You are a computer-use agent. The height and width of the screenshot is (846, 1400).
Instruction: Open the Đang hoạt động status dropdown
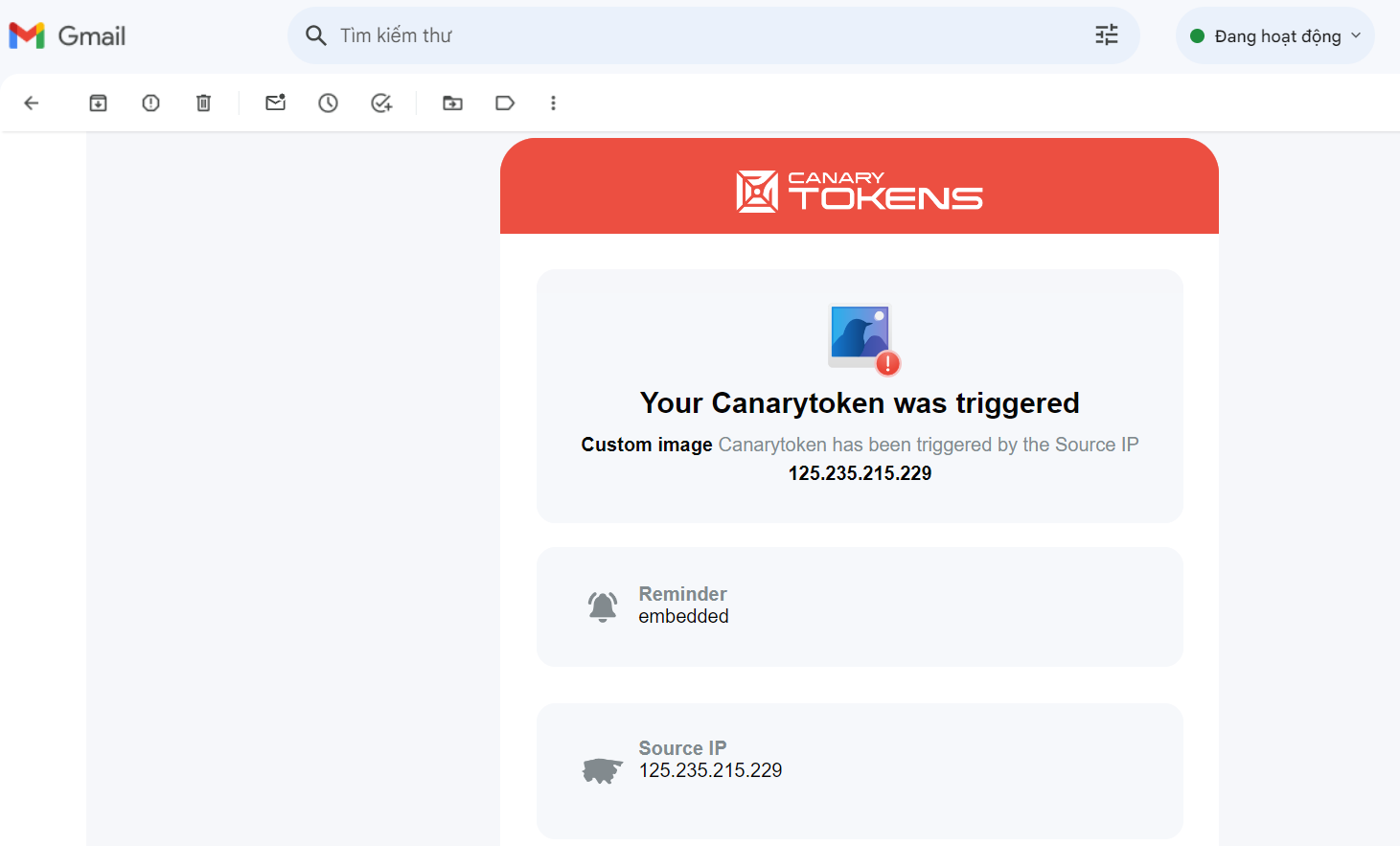pyautogui.click(x=1274, y=35)
